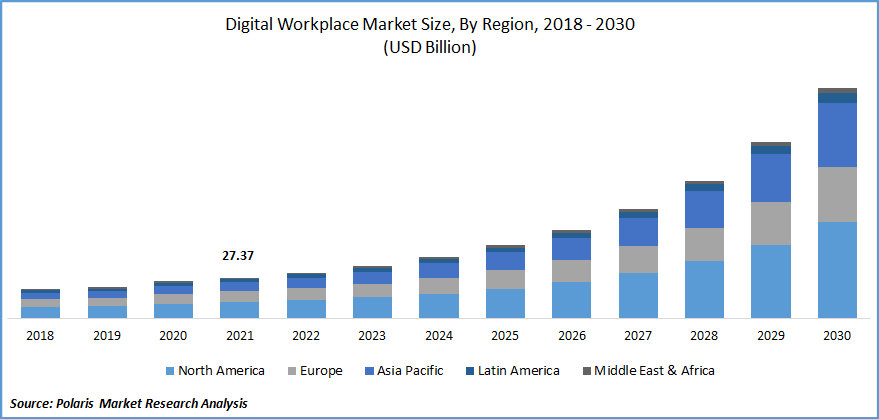The image size is (879, 419).
Task: Select Europe segment of 2022 bar
Action: click(306, 294)
